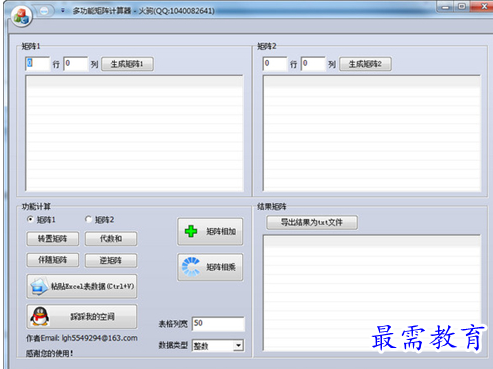Click the green plus matrix addition icon
This screenshot has height=369, width=493.
point(191,231)
